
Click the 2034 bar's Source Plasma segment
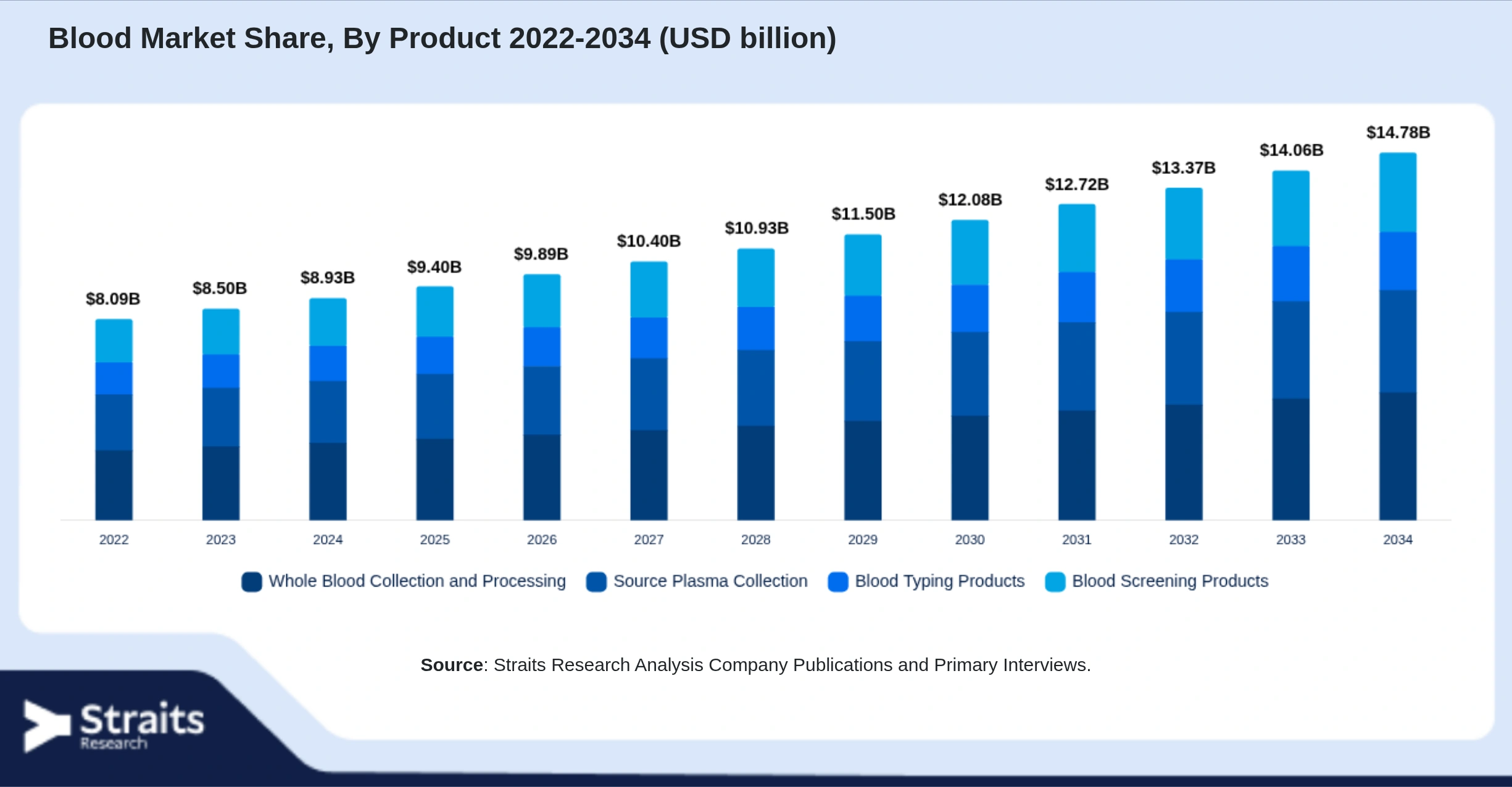(x=1398, y=341)
